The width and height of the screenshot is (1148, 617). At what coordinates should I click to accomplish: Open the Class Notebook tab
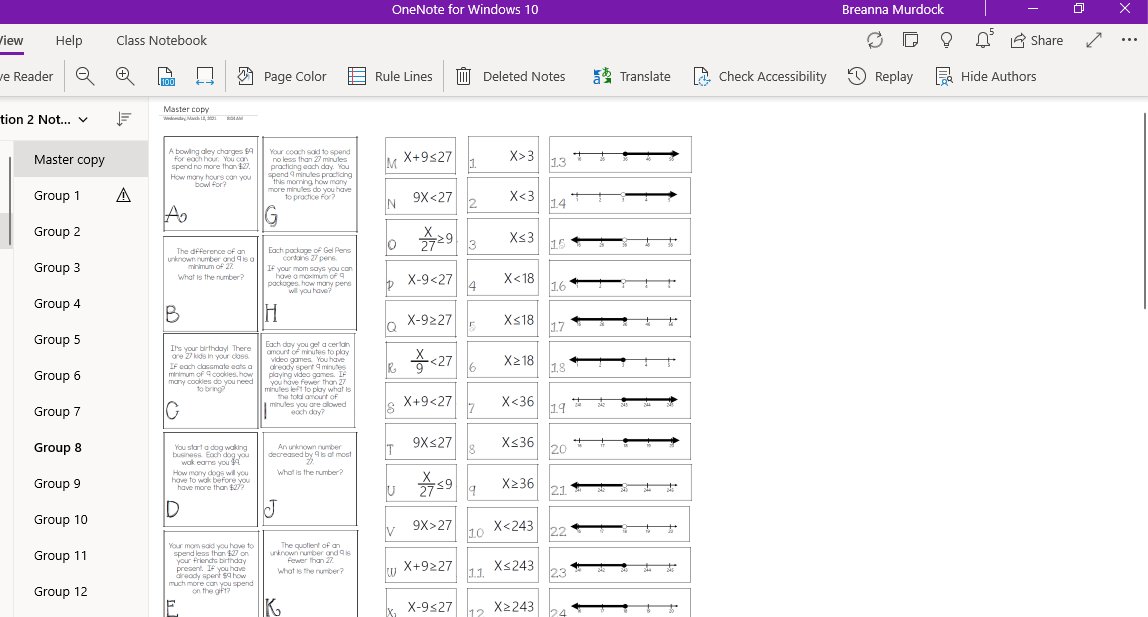coord(161,40)
